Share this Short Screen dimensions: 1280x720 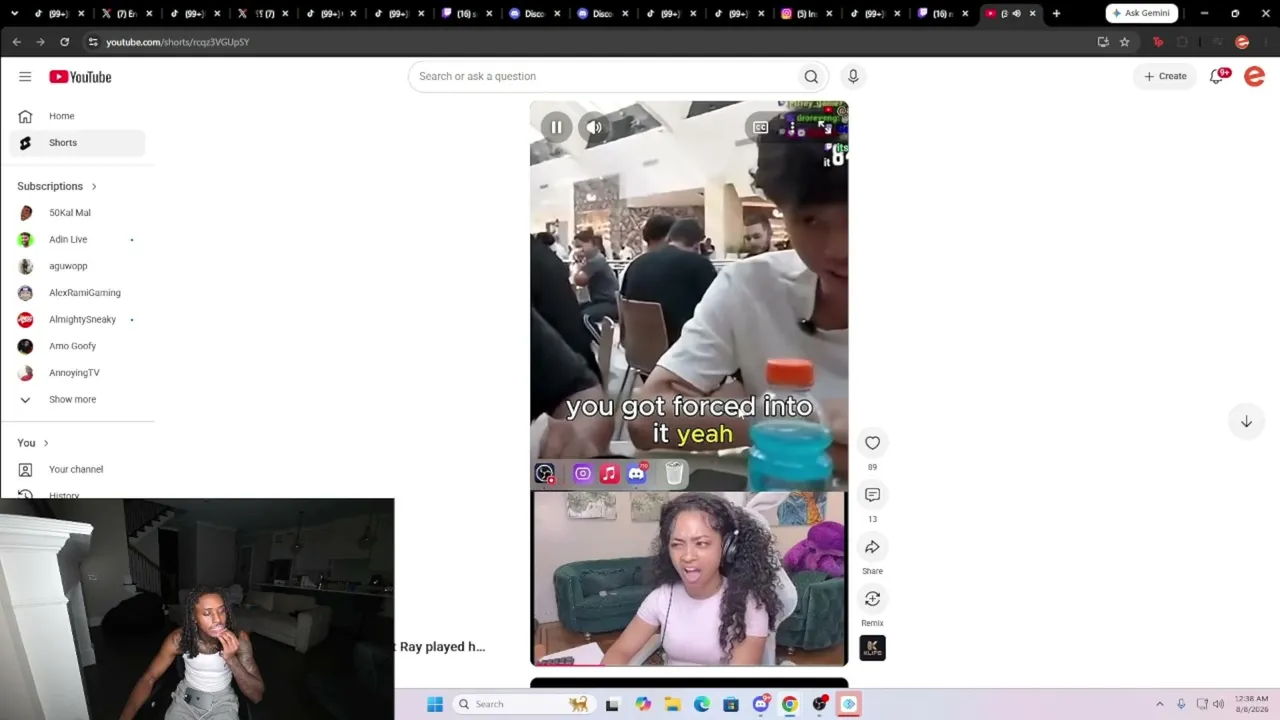pos(872,547)
